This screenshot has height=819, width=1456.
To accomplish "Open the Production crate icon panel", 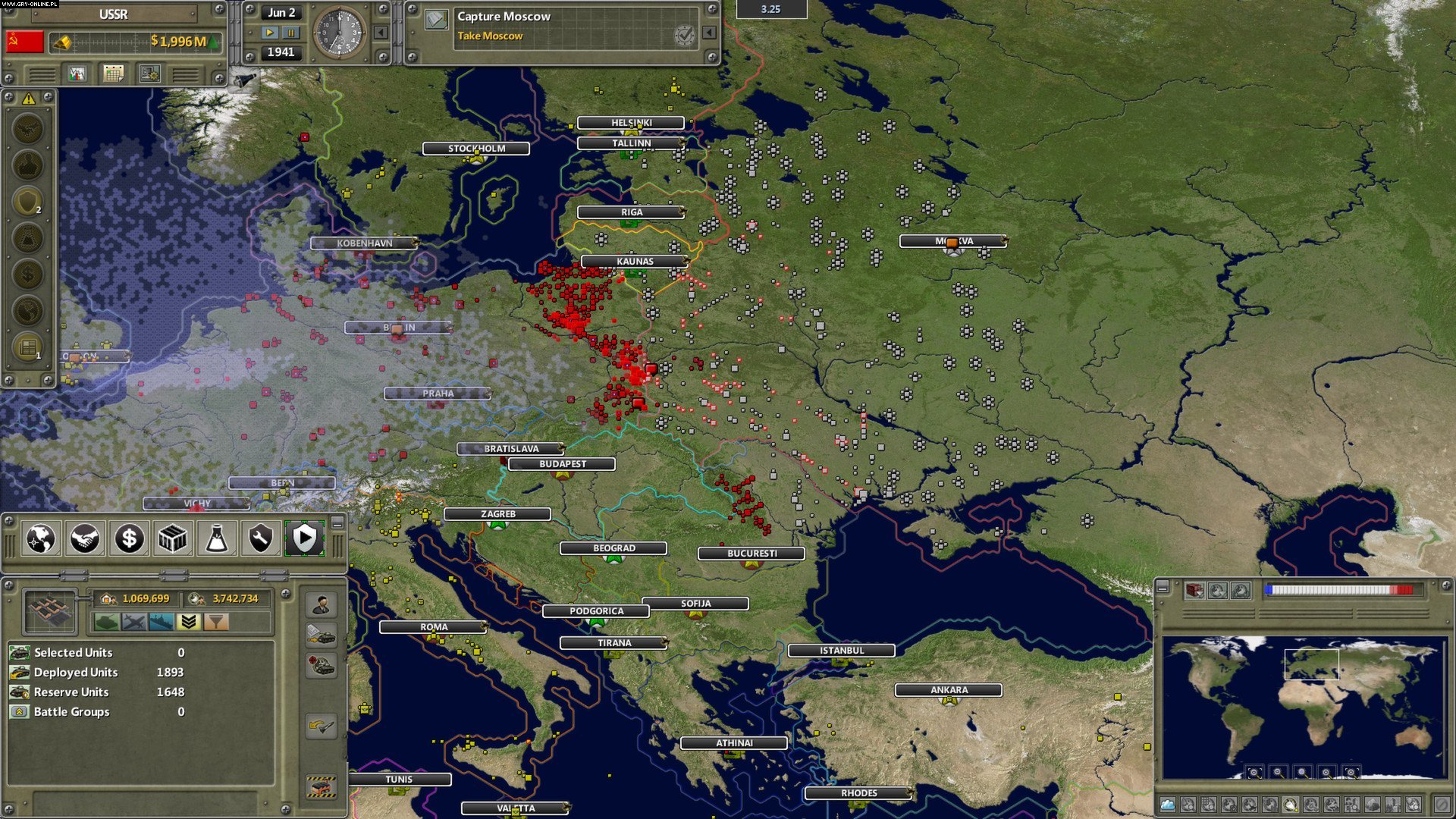I will 174,538.
